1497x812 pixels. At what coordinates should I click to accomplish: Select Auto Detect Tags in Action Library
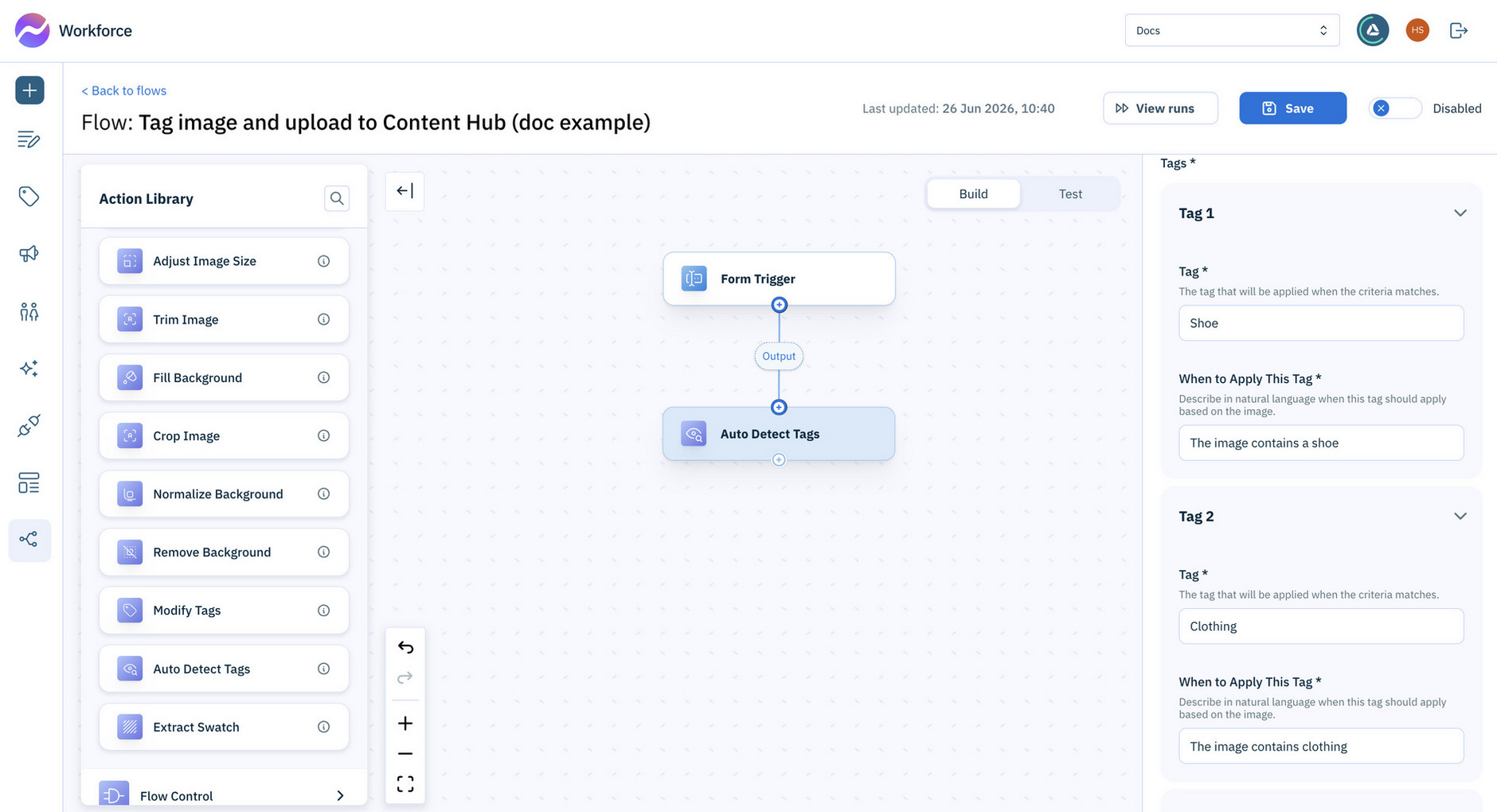tap(224, 669)
